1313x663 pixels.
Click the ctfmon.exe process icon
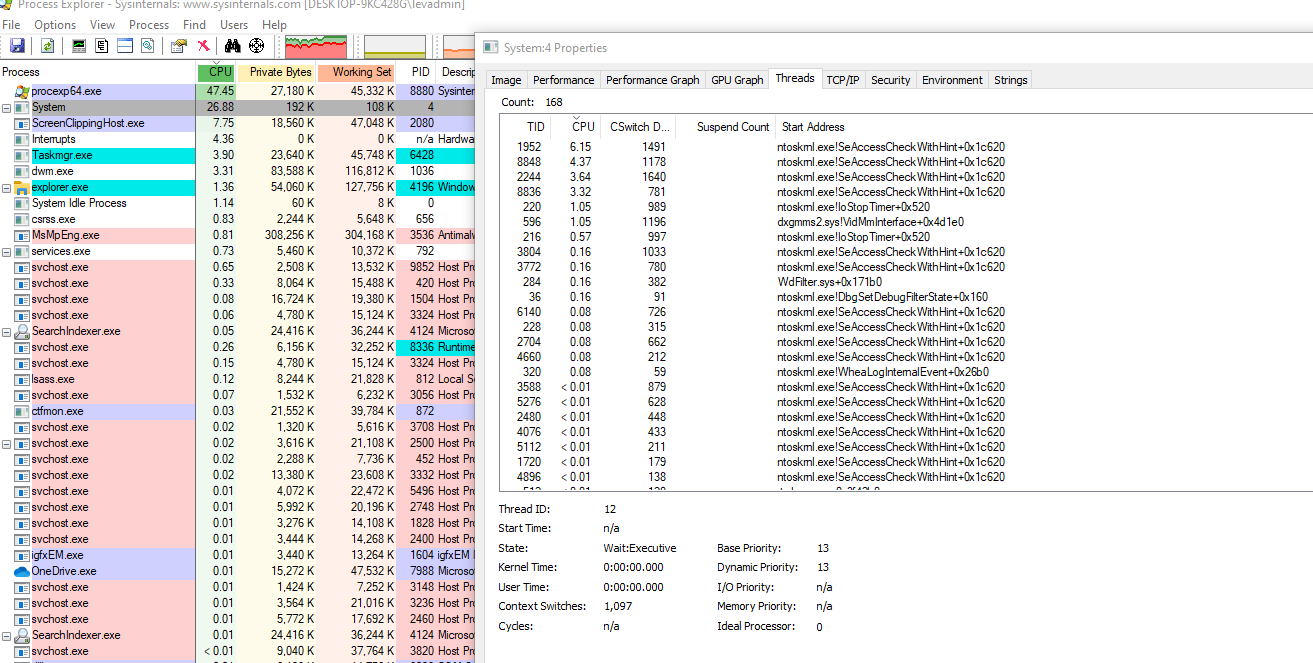tap(22, 411)
